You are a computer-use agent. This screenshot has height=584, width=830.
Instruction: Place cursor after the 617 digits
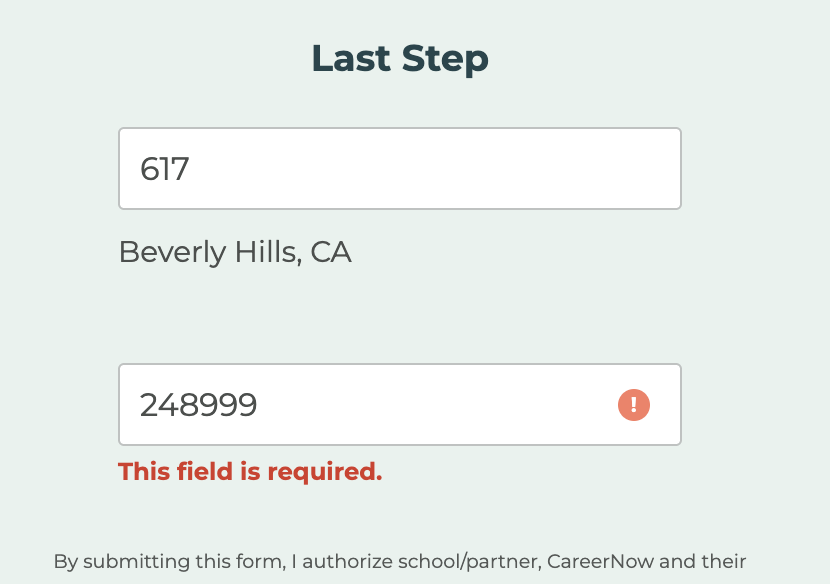coord(191,169)
